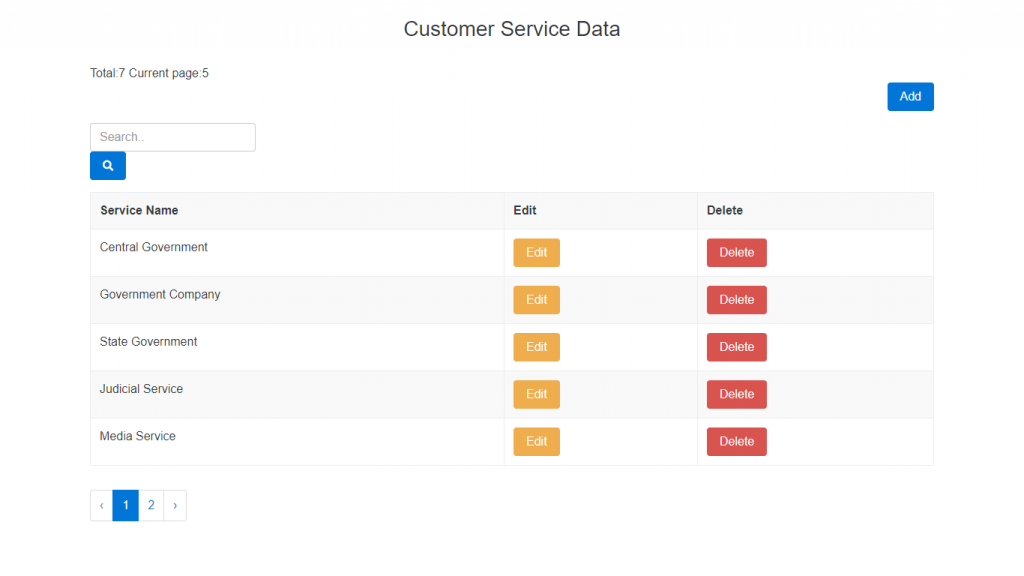Click the previous page arrow
The height and width of the screenshot is (576, 1024).
[101, 506]
